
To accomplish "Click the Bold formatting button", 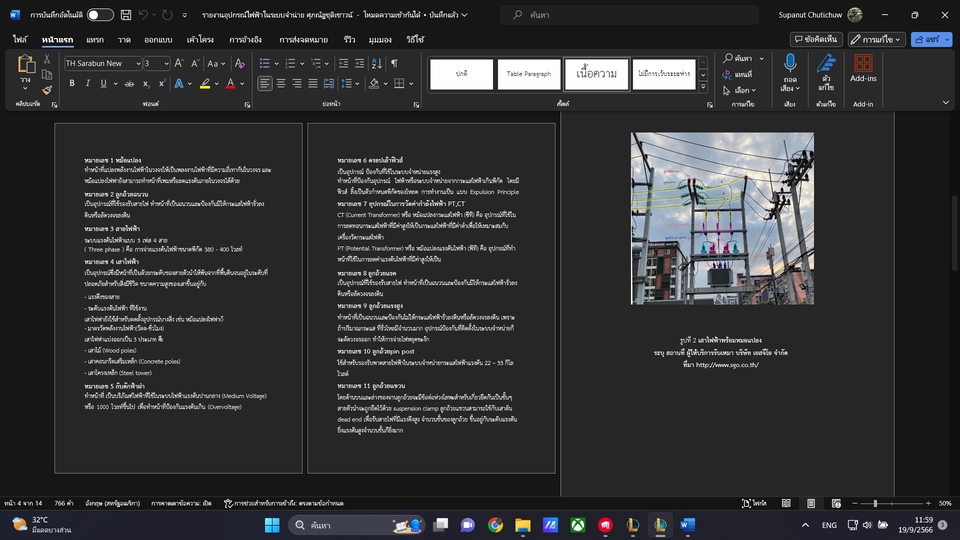I will pyautogui.click(x=72, y=84).
